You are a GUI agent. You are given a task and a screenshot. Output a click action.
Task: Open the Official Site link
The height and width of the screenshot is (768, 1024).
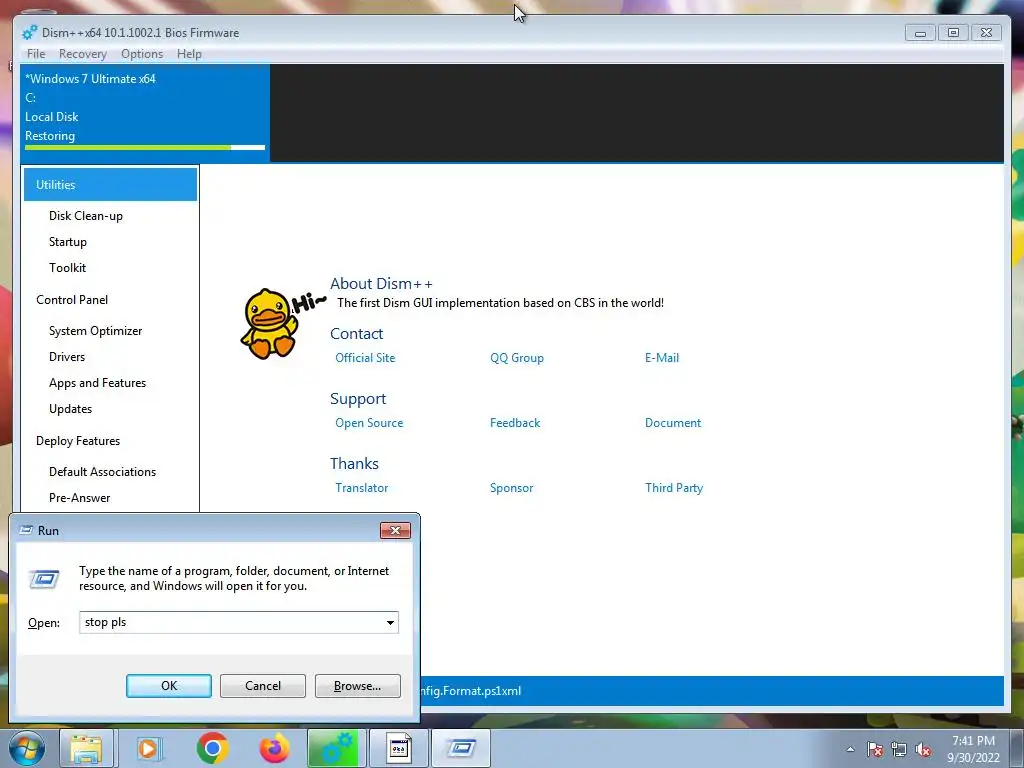coord(365,358)
